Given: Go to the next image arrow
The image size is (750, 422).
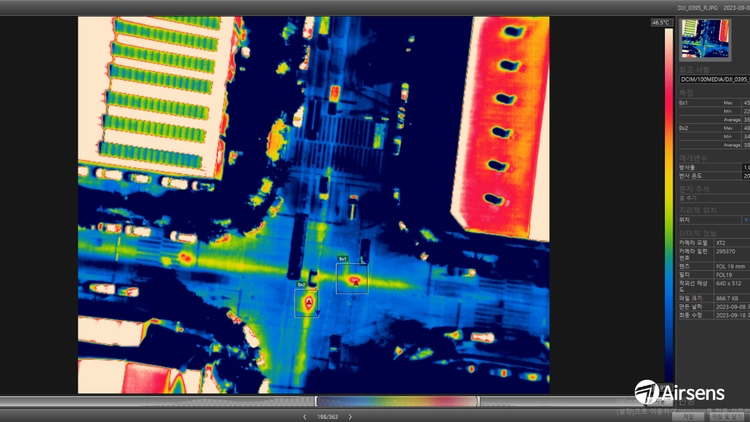Looking at the screenshot, I should pyautogui.click(x=350, y=417).
